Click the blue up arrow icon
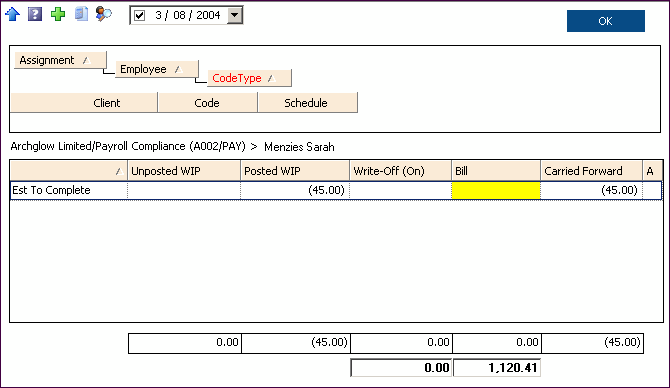 tap(12, 14)
